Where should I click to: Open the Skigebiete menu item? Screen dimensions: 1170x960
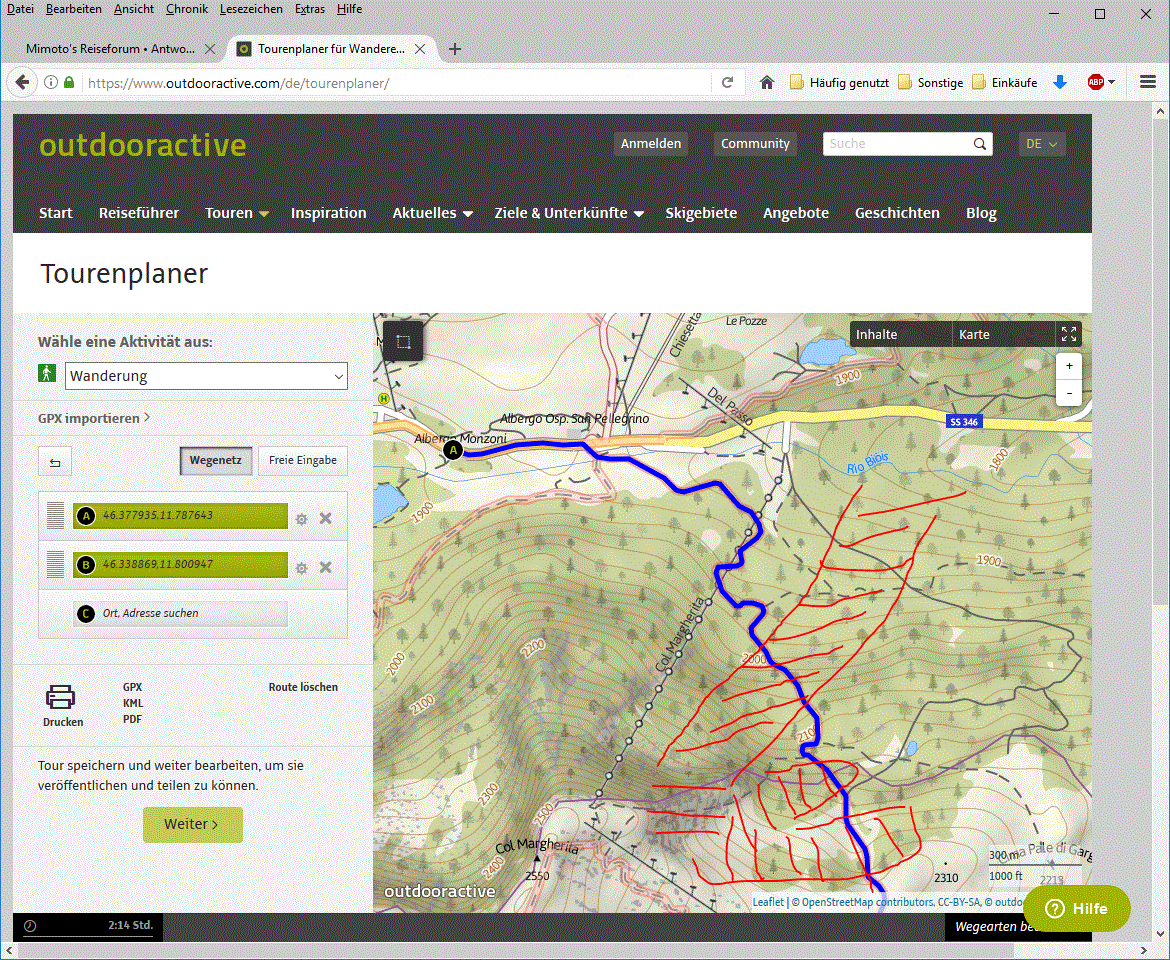(x=701, y=213)
